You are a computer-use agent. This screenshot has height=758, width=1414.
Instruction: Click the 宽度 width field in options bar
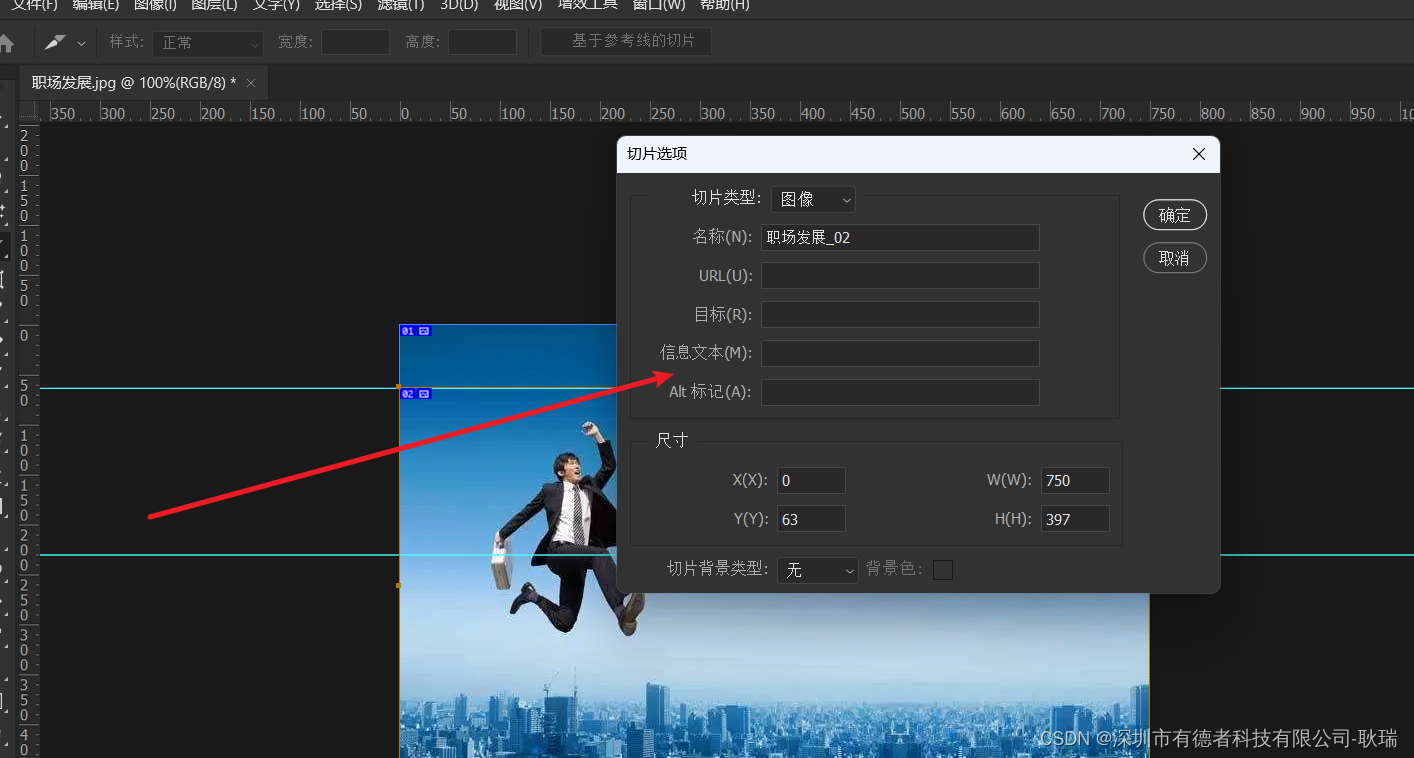[355, 42]
